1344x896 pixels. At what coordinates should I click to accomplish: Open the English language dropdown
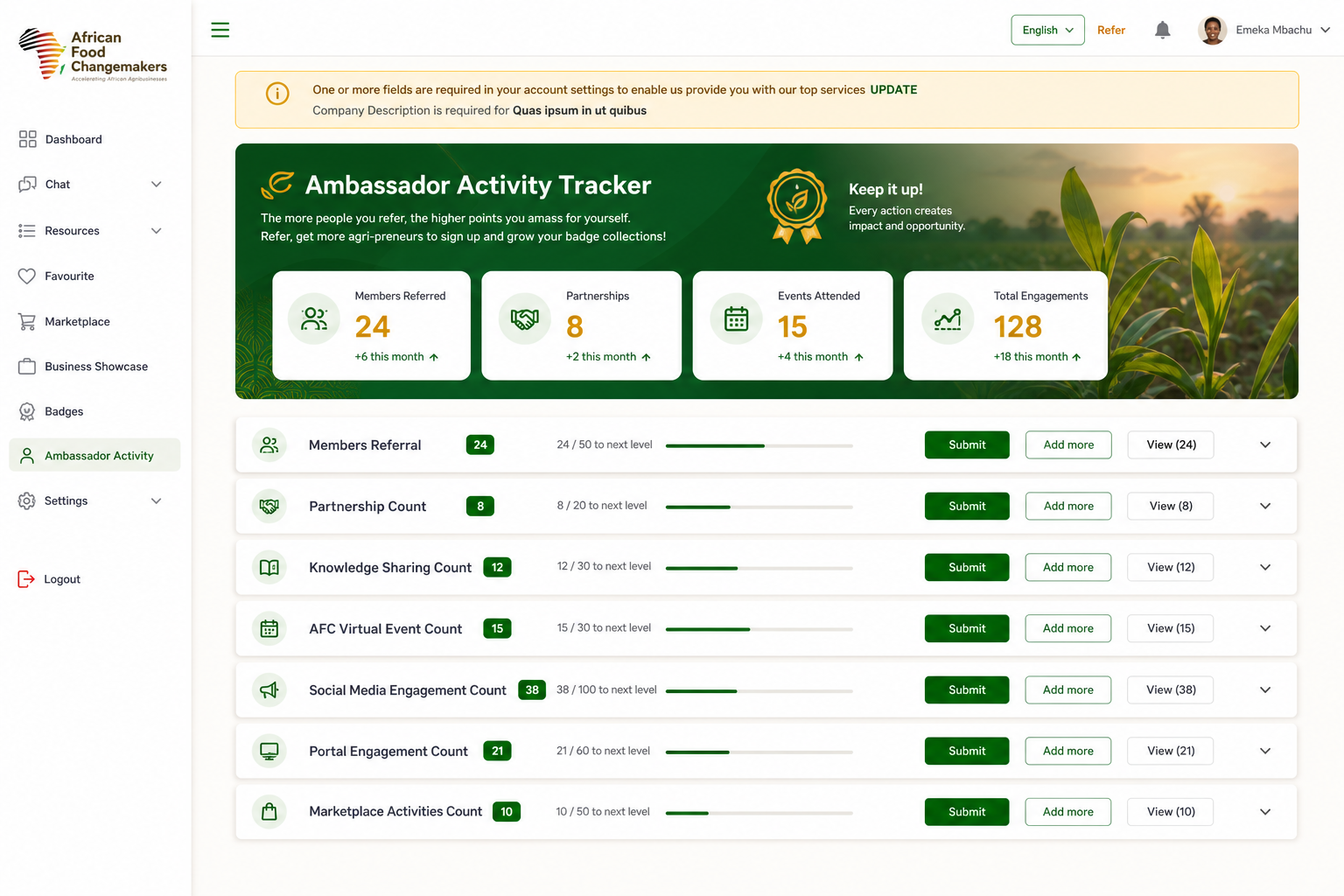pos(1047,30)
